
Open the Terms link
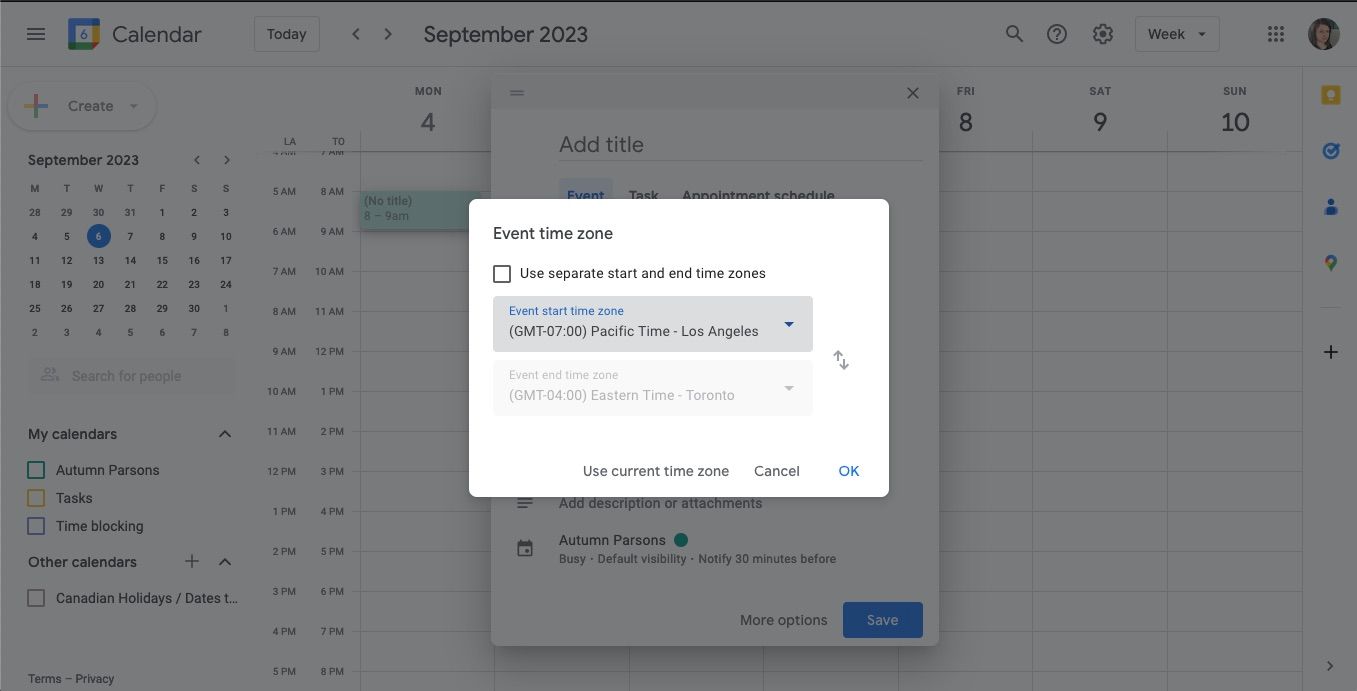tap(44, 679)
